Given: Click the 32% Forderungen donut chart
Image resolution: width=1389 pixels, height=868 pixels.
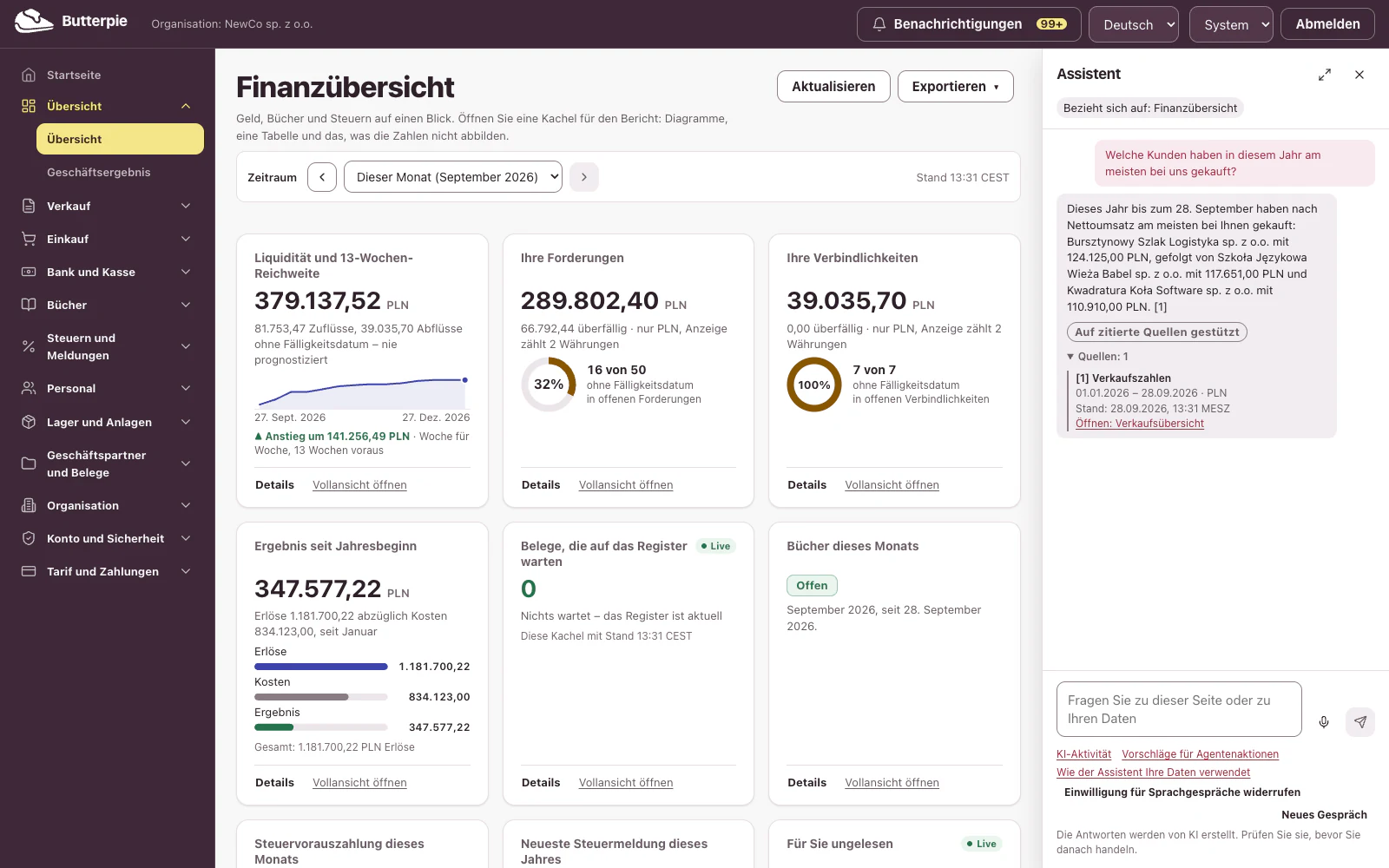Looking at the screenshot, I should 549,385.
